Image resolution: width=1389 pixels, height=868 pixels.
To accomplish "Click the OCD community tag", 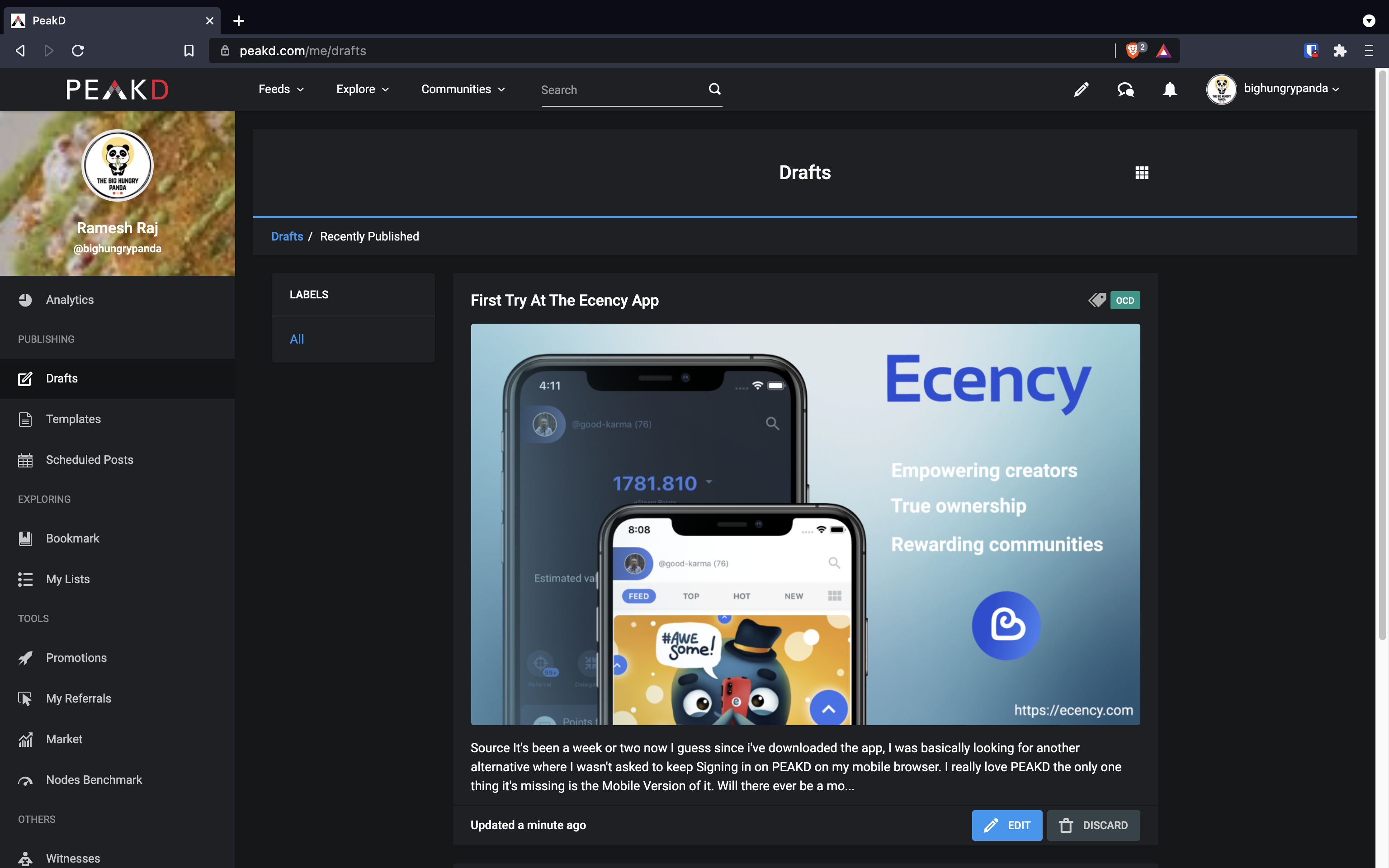I will click(x=1125, y=300).
